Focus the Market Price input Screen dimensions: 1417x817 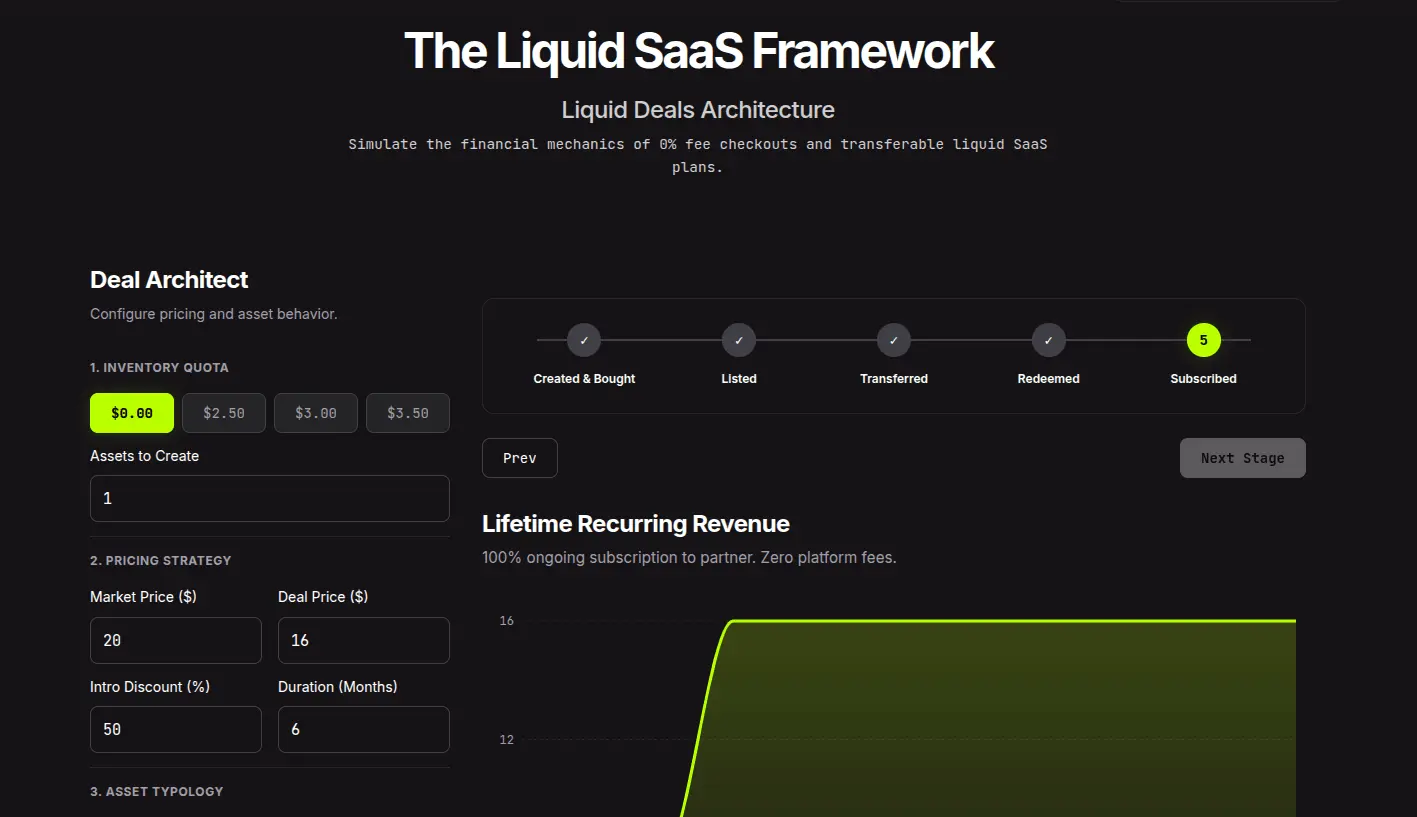pos(176,640)
